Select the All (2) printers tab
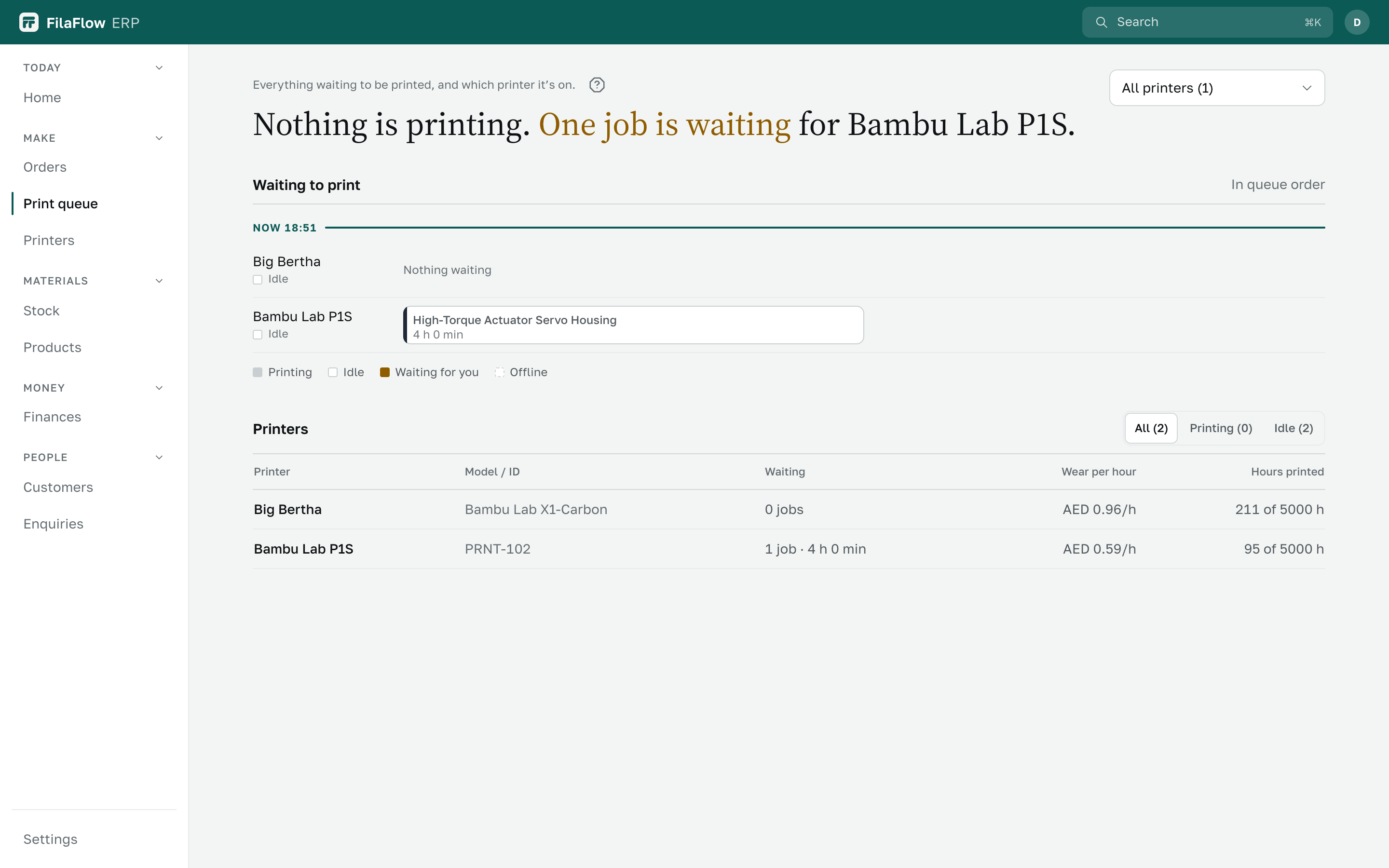 (x=1151, y=428)
